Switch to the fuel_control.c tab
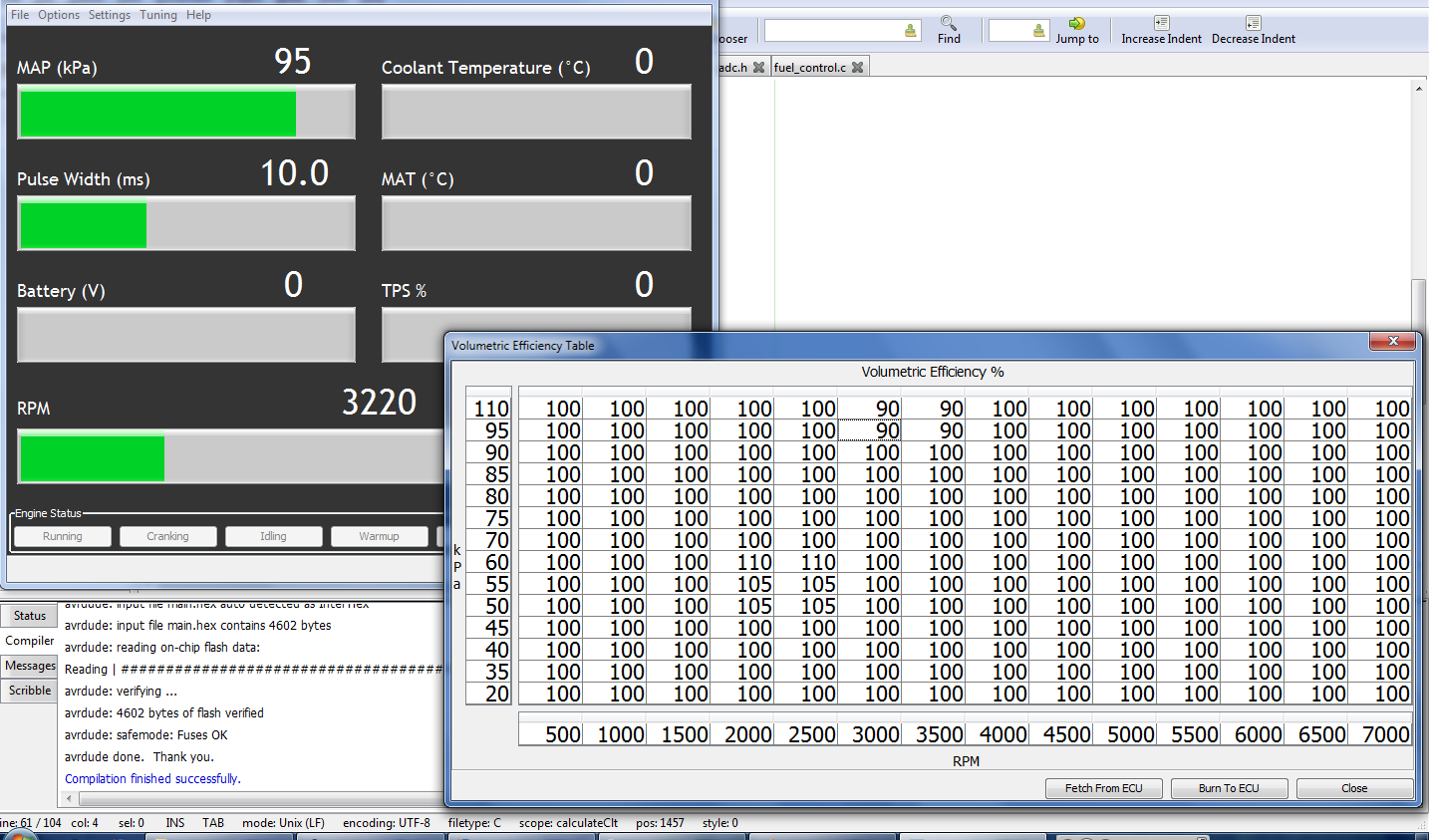 tap(809, 68)
